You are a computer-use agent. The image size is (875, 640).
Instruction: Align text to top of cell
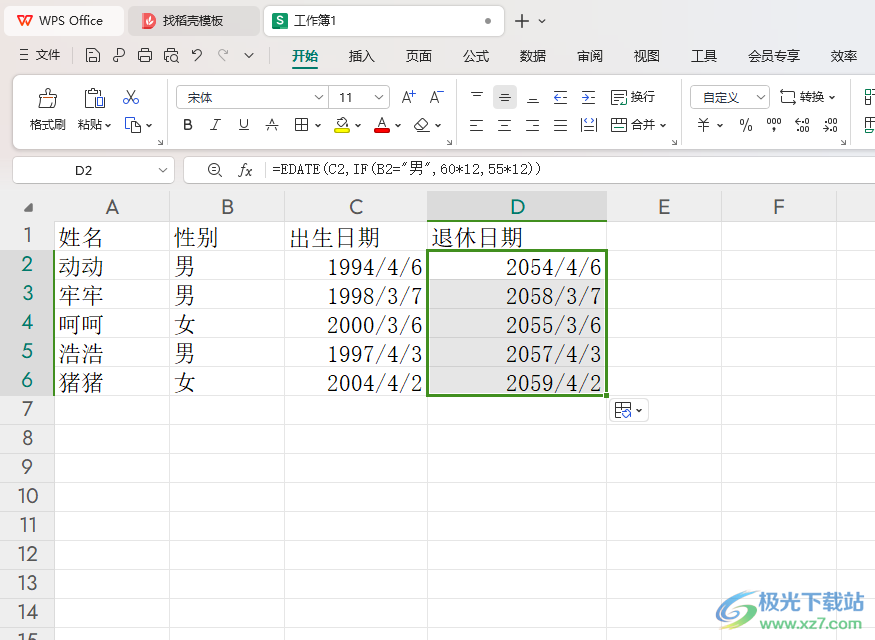(477, 97)
